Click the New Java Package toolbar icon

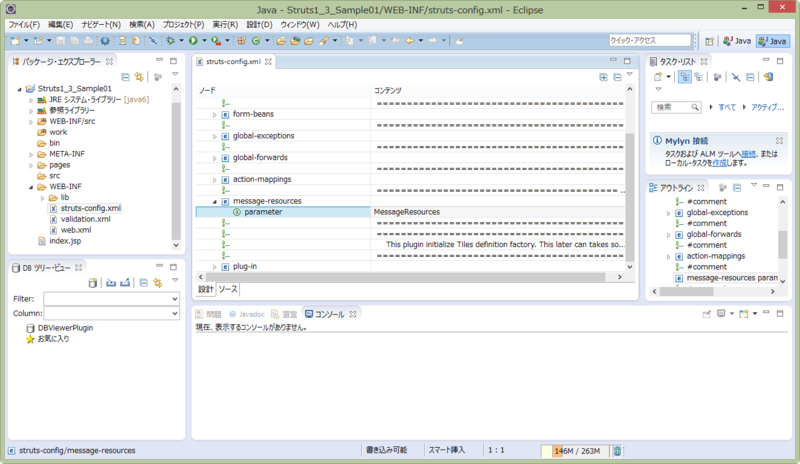pos(242,41)
